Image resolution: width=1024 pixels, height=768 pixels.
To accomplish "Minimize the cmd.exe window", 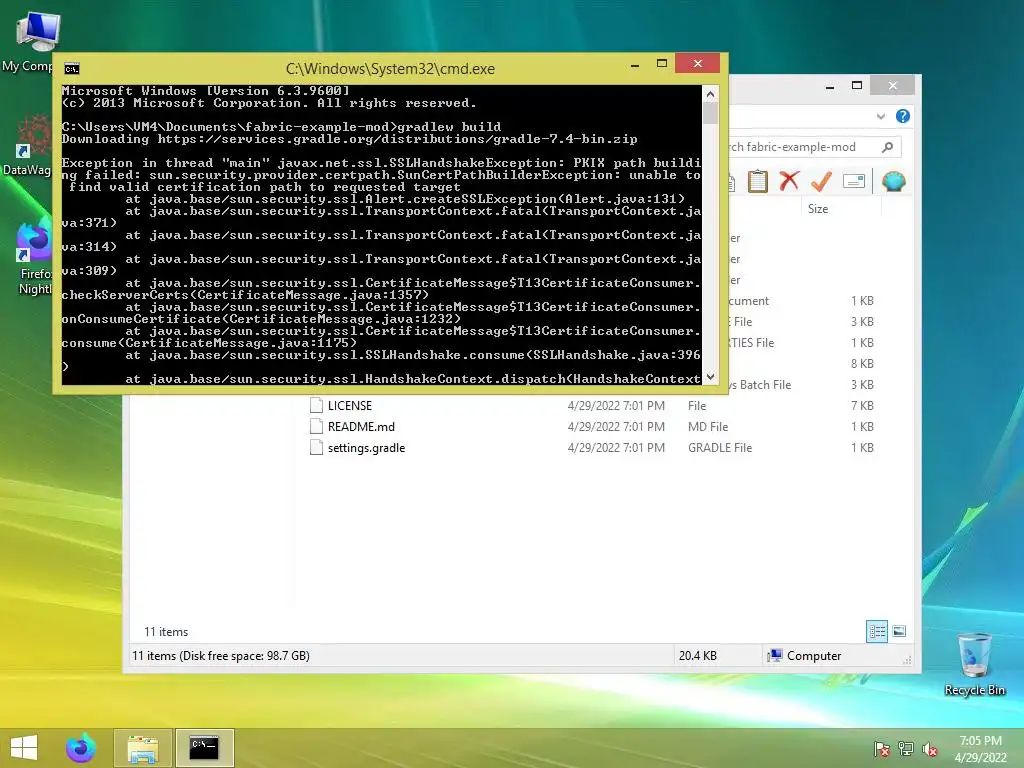I will [635, 65].
